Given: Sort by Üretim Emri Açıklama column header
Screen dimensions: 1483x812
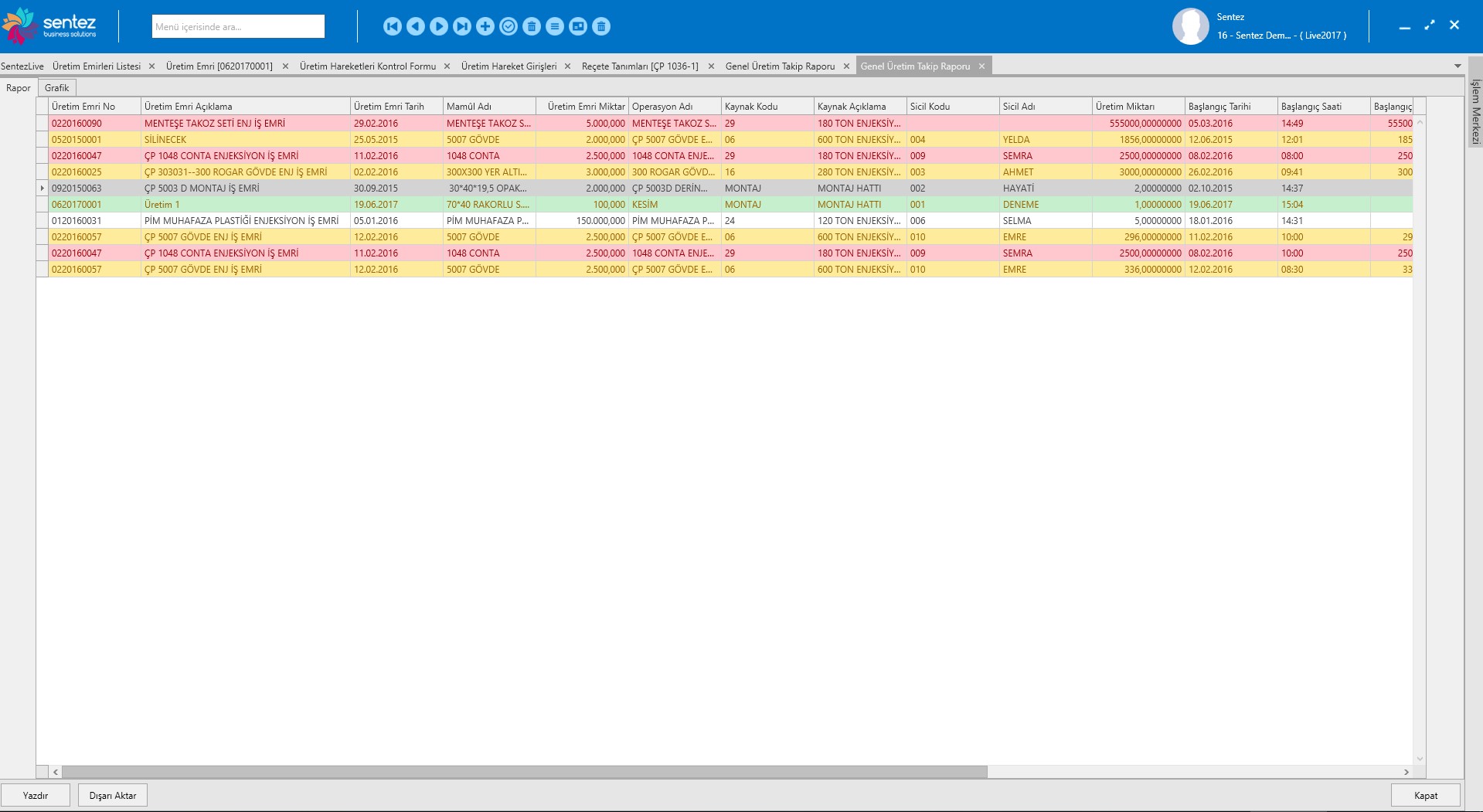Looking at the screenshot, I should 246,107.
